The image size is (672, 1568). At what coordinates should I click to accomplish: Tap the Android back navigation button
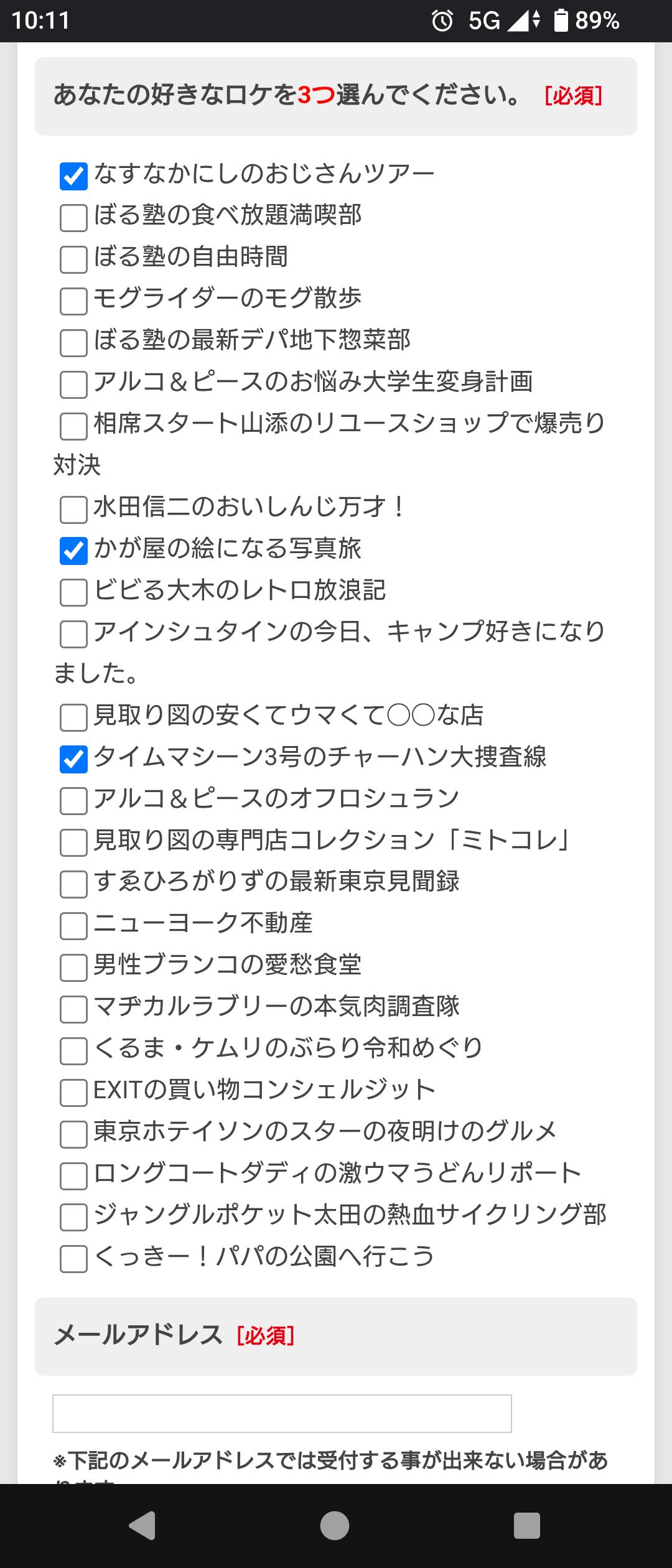point(142,1526)
